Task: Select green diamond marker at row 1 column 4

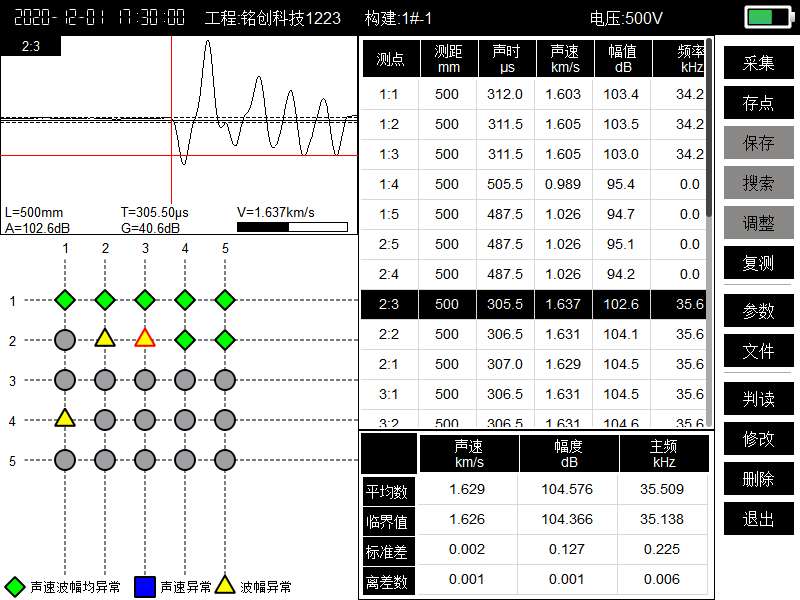Action: 185,300
